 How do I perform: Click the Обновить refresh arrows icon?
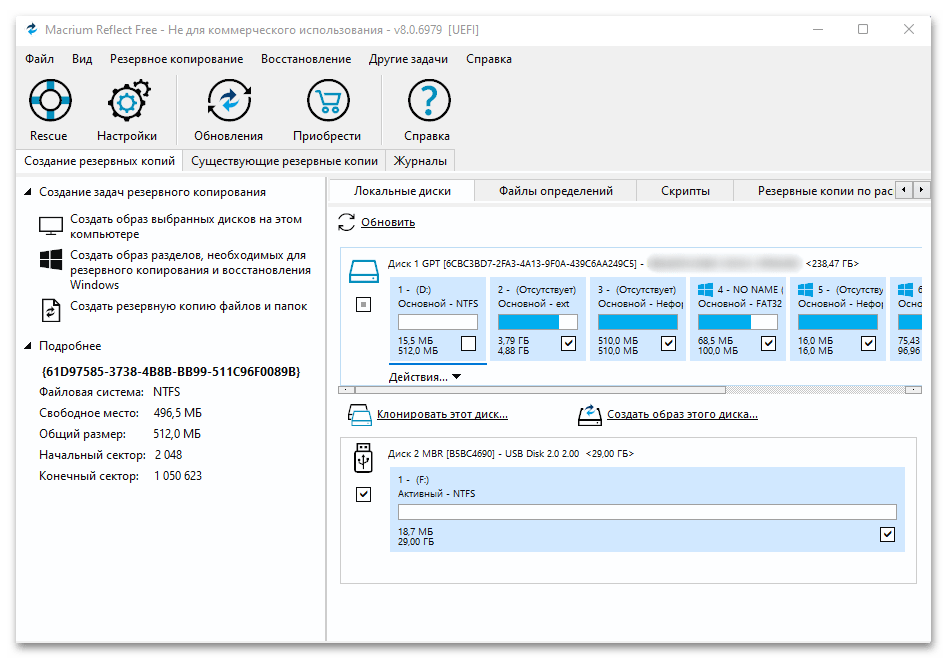[346, 222]
